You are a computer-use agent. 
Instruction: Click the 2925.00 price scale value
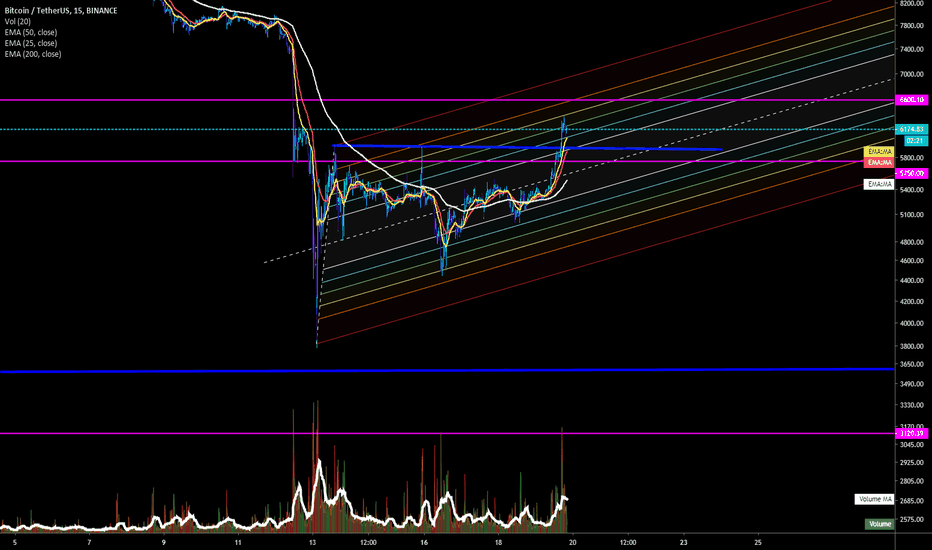click(912, 462)
